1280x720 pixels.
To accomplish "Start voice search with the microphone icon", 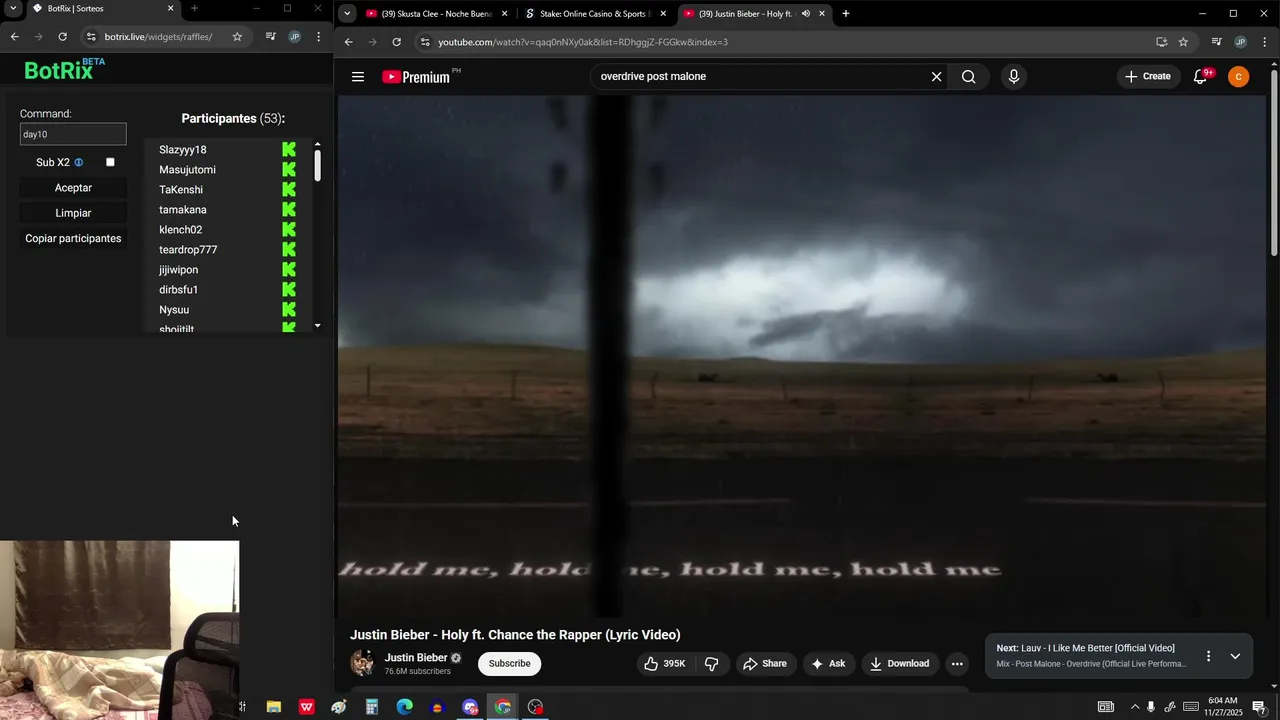I will 1013,77.
